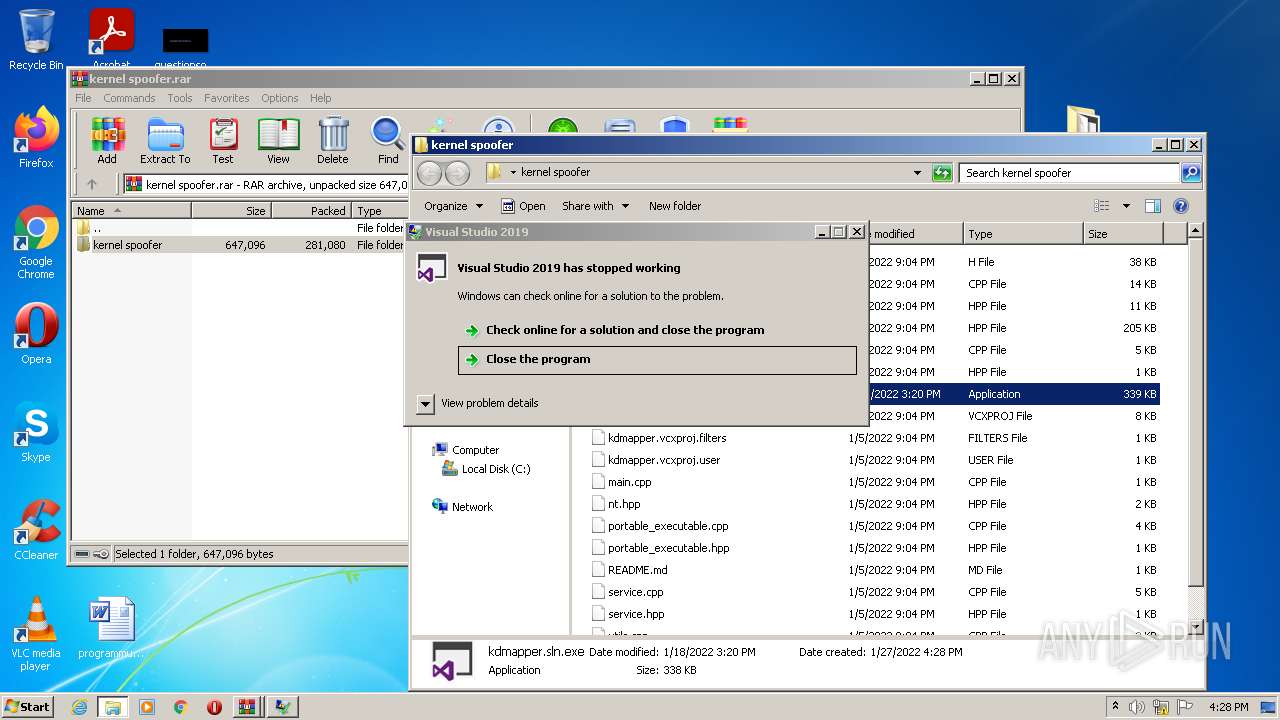The height and width of the screenshot is (720, 1280).
Task: Check online for a solution and close
Action: pyautogui.click(x=657, y=330)
